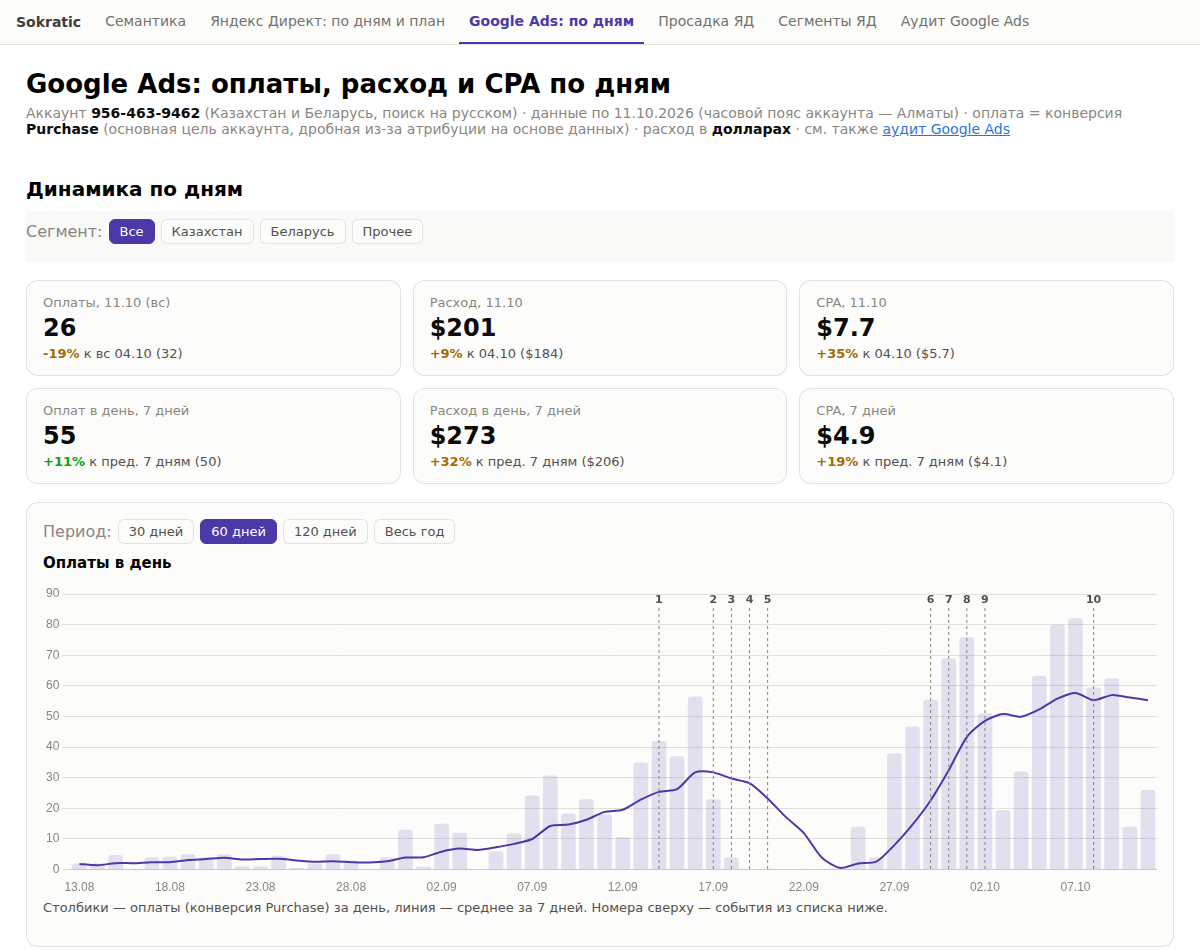Screen dimensions: 1200x950
Task: Click event marker 7 on chart
Action: point(948,599)
